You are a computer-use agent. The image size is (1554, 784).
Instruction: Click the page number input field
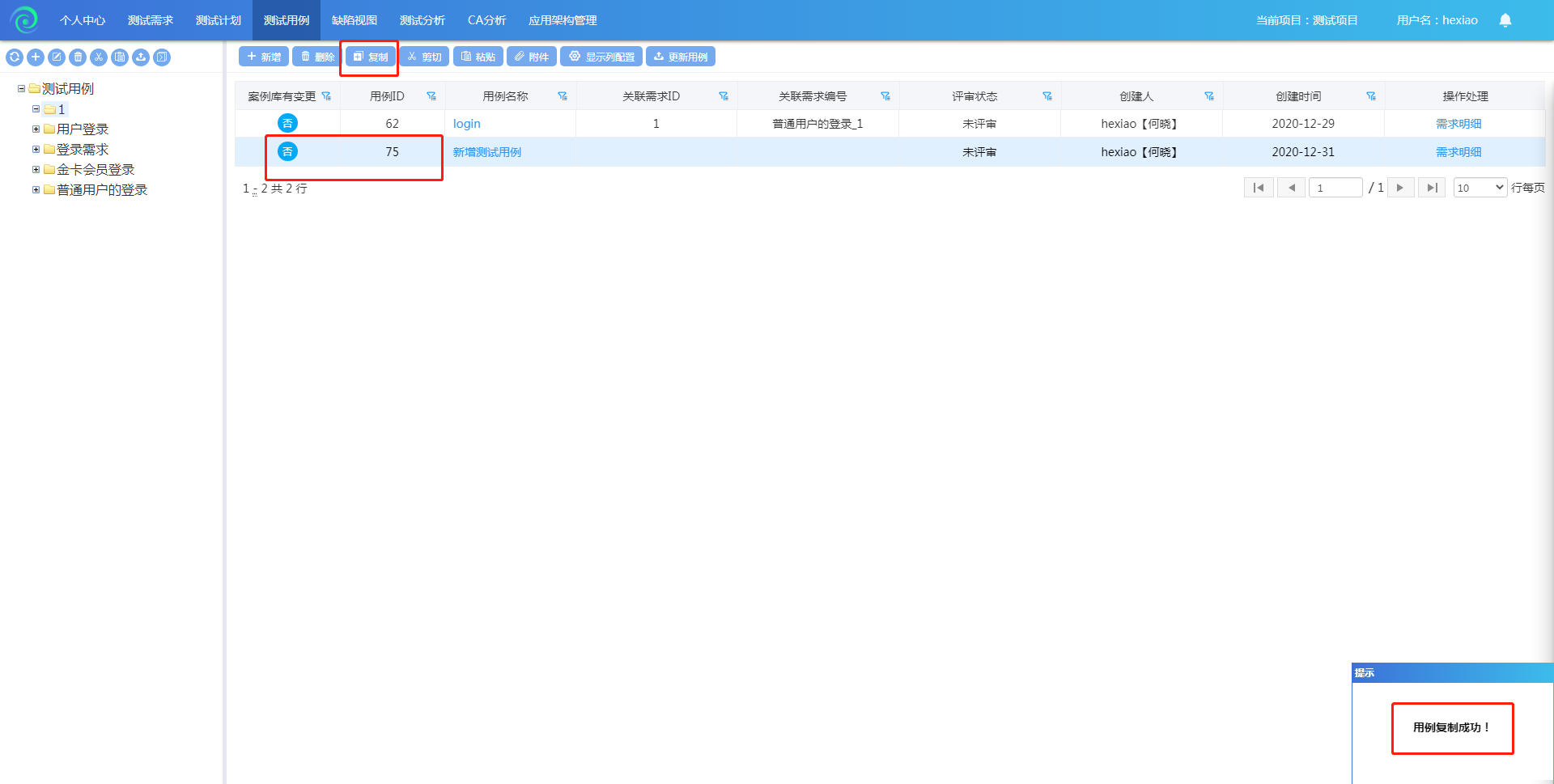tap(1335, 188)
